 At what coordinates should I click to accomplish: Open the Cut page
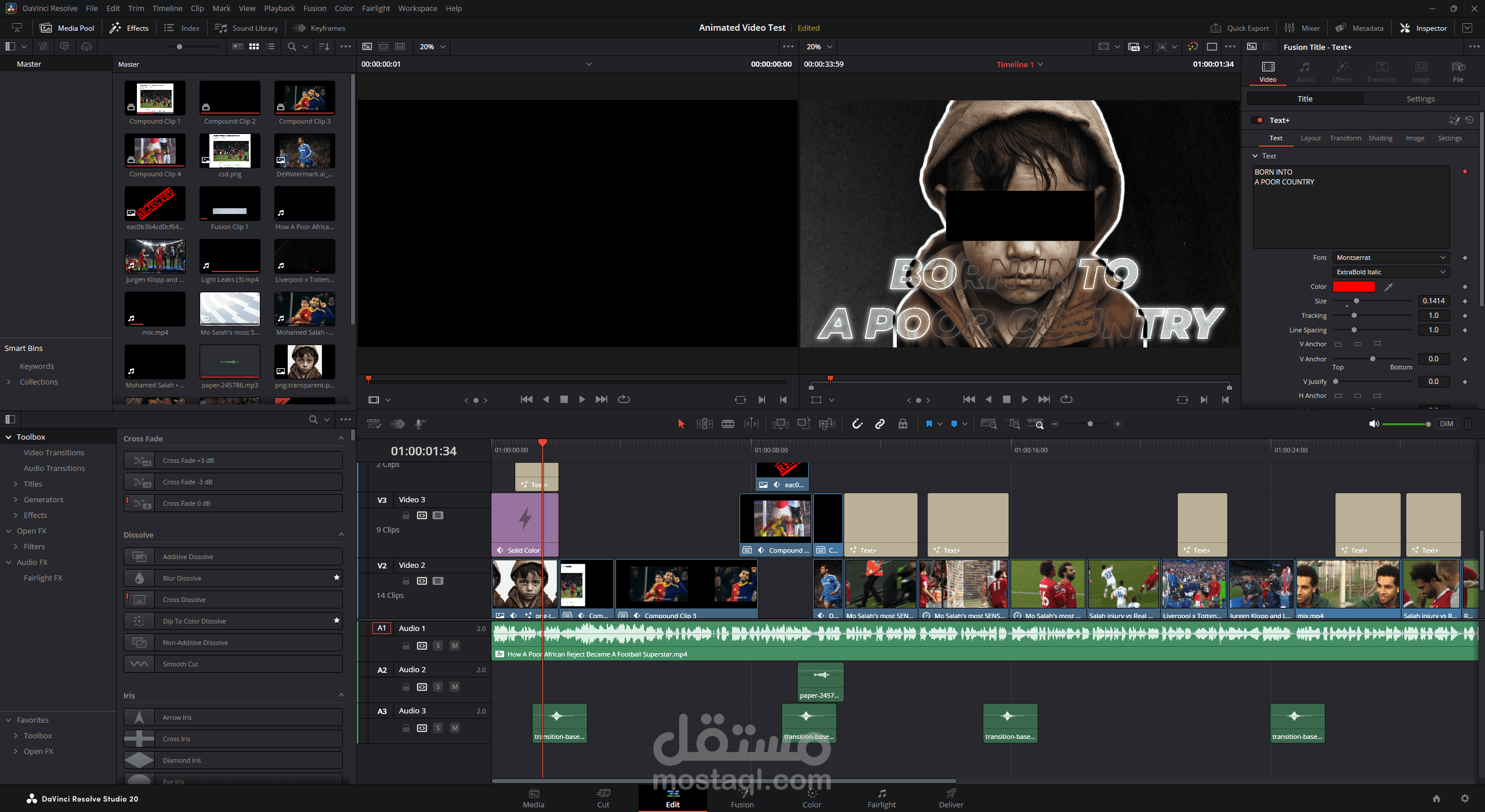(603, 798)
